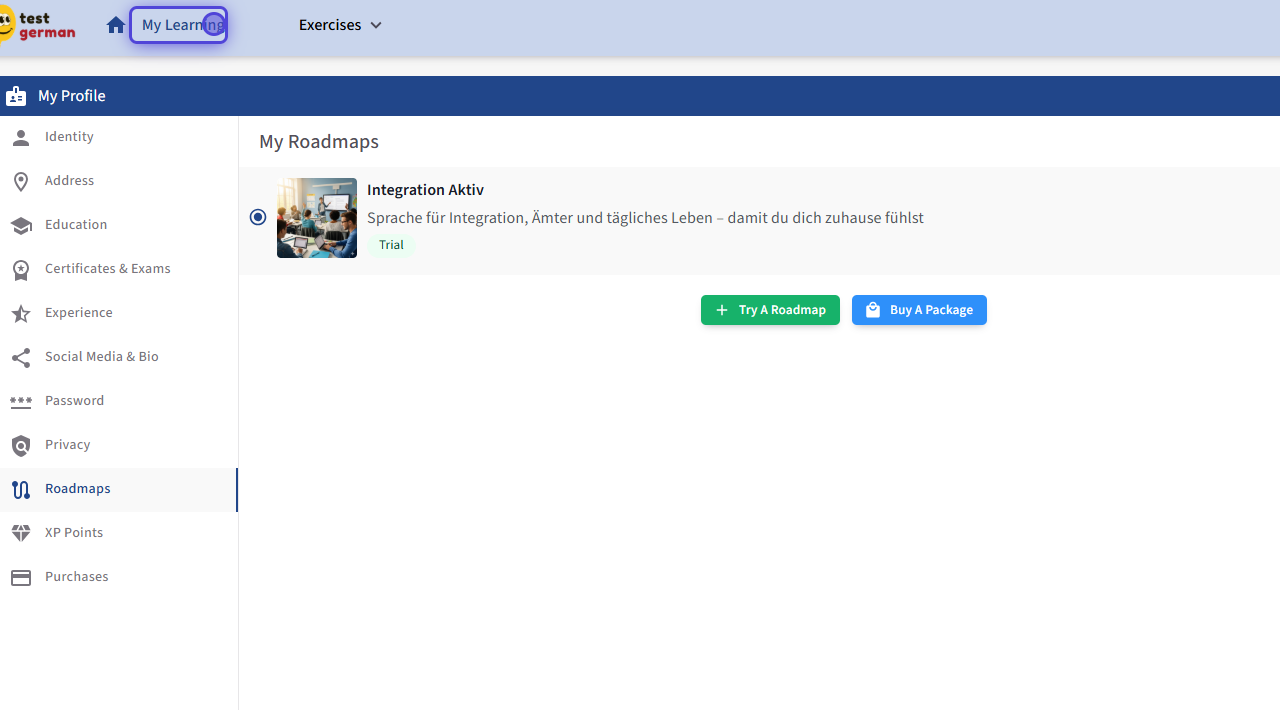Open the Integration Aktiv roadmap thumbnail
Screen dimensions: 1280x710
click(317, 218)
